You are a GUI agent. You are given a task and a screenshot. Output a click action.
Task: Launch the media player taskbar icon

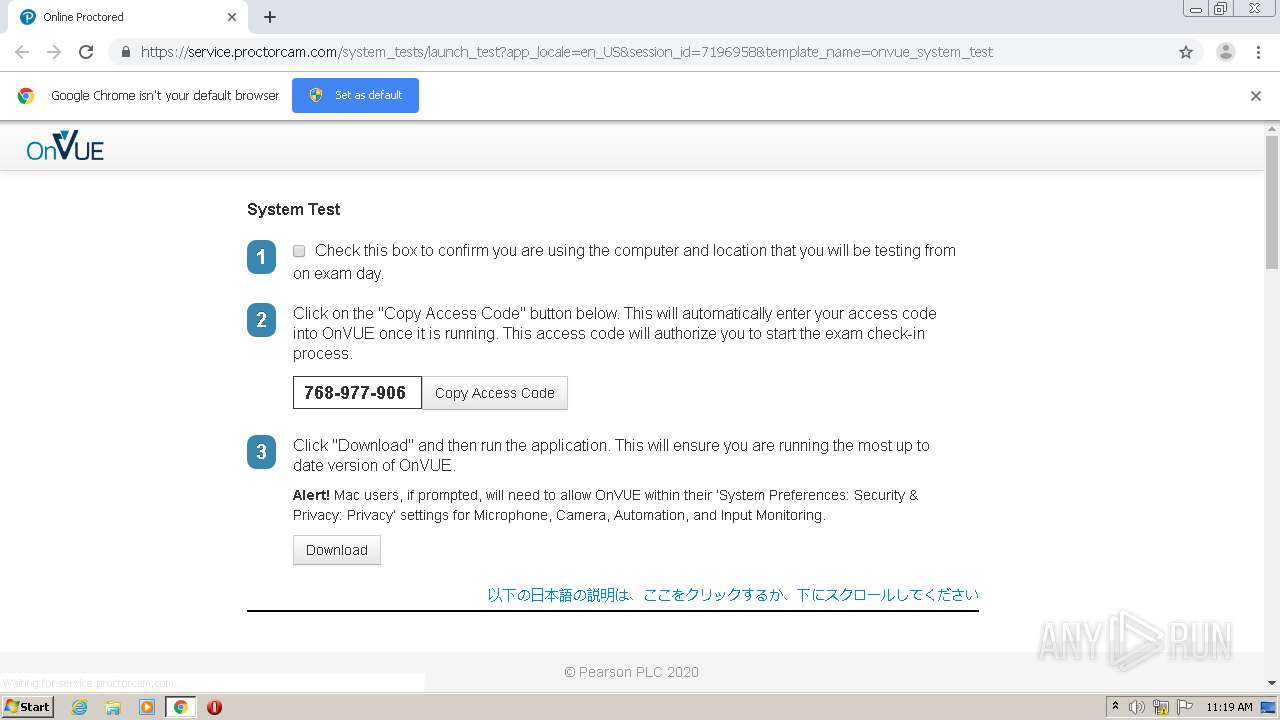tap(147, 707)
